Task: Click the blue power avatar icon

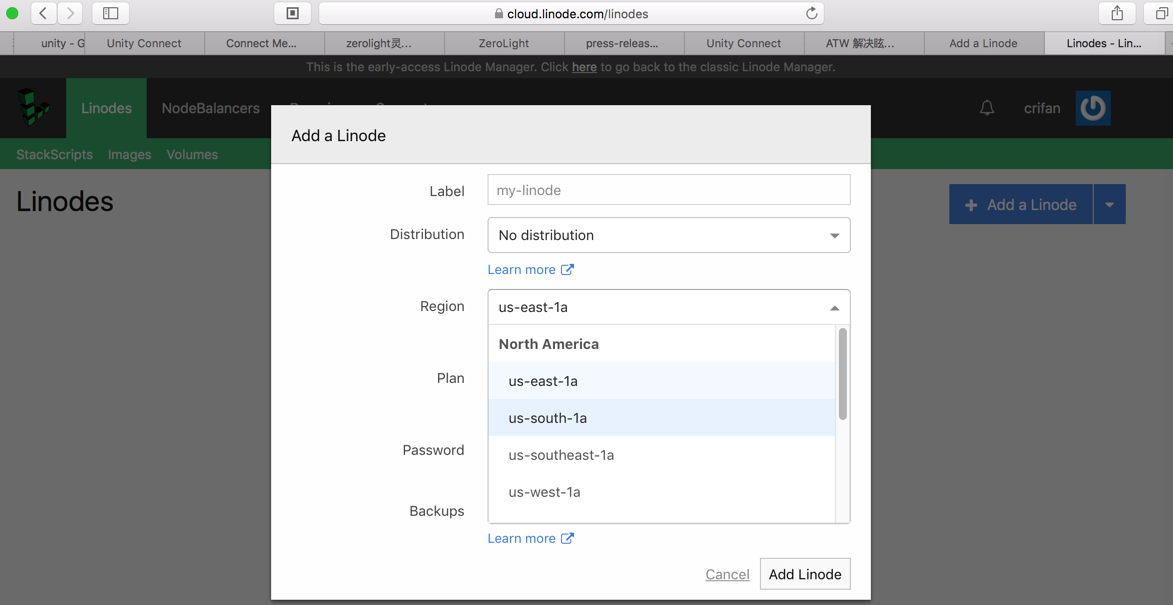Action: (1093, 108)
